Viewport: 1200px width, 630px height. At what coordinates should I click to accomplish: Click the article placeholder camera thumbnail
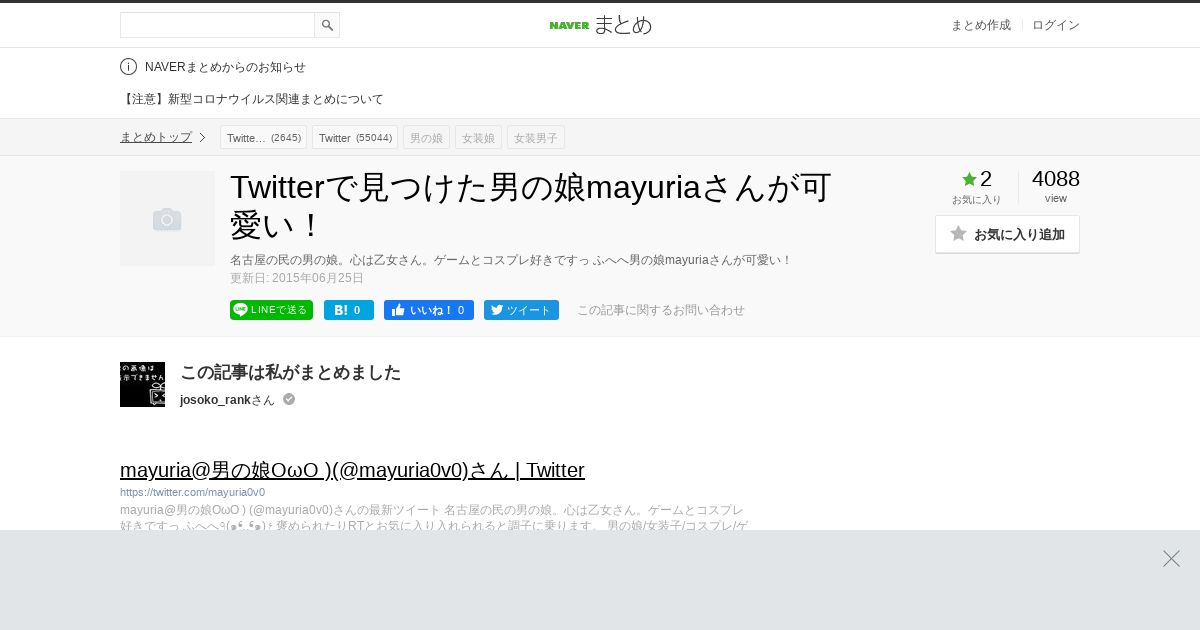click(x=167, y=218)
